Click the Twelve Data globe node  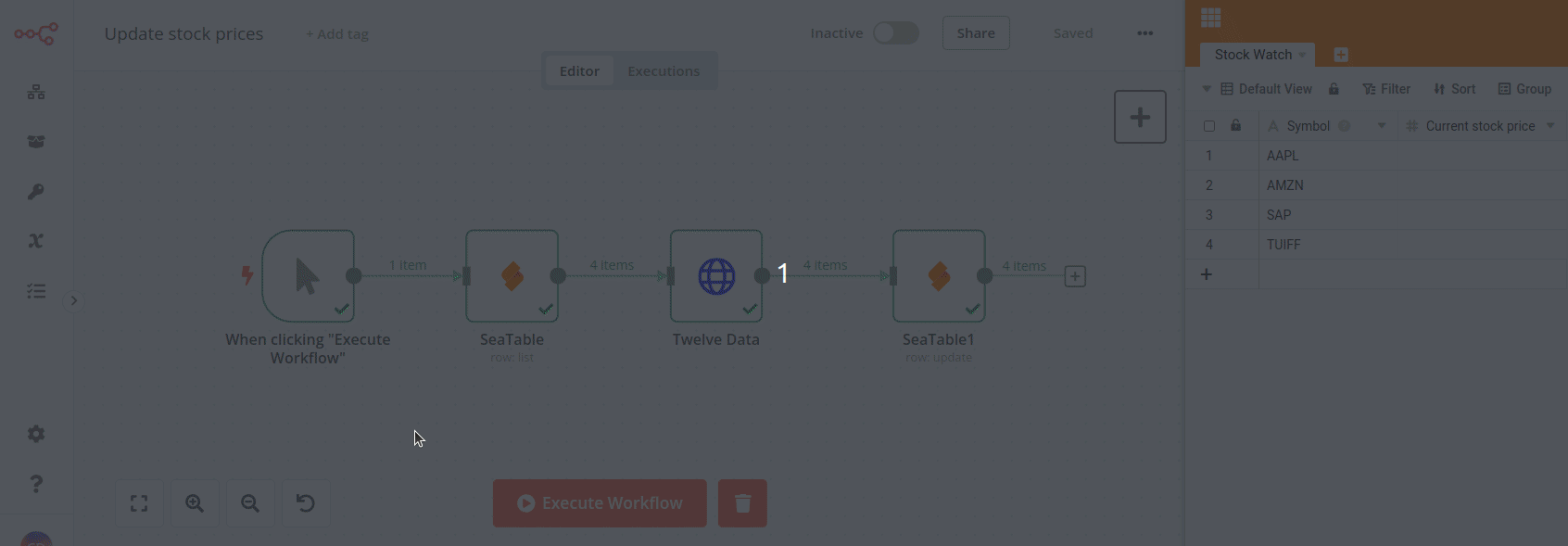(716, 276)
